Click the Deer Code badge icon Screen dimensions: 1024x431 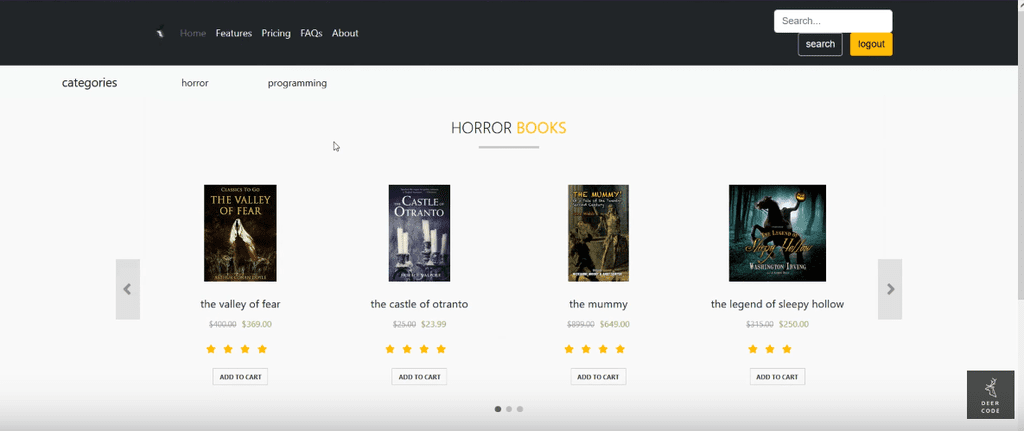point(990,394)
